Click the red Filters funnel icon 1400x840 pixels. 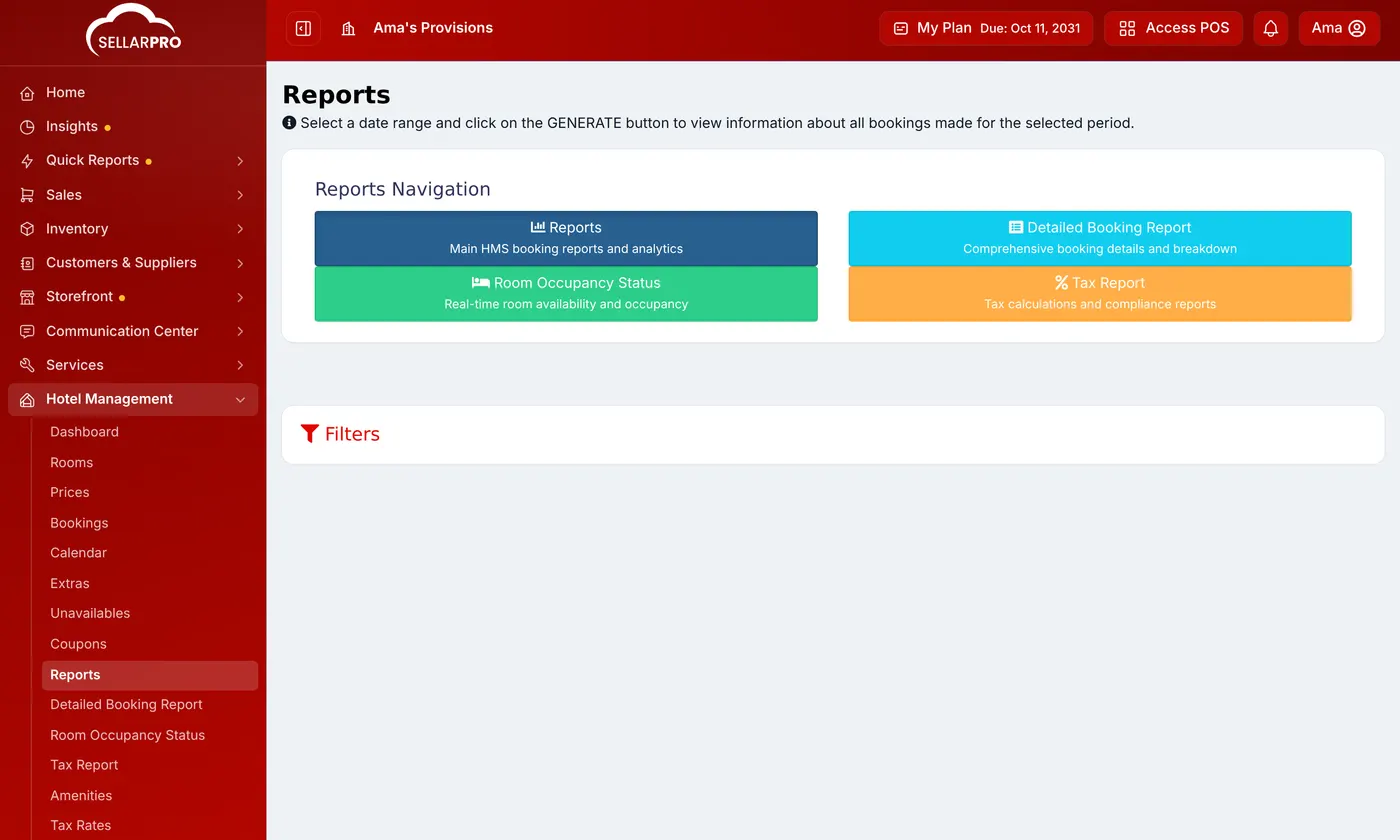310,434
